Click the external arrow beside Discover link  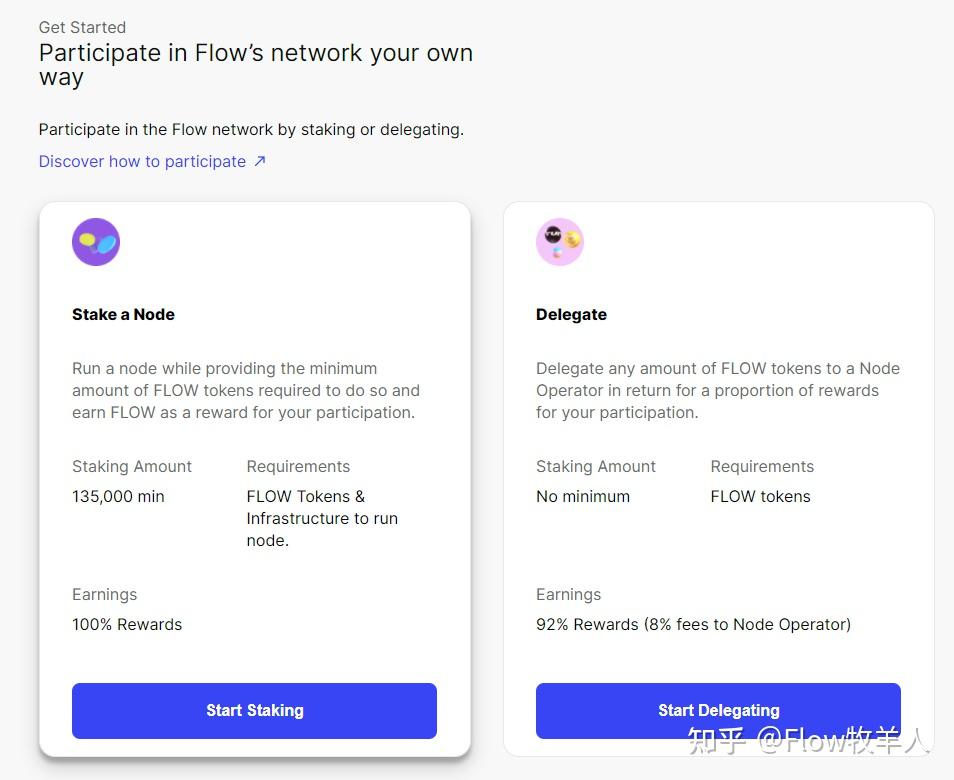[260, 161]
